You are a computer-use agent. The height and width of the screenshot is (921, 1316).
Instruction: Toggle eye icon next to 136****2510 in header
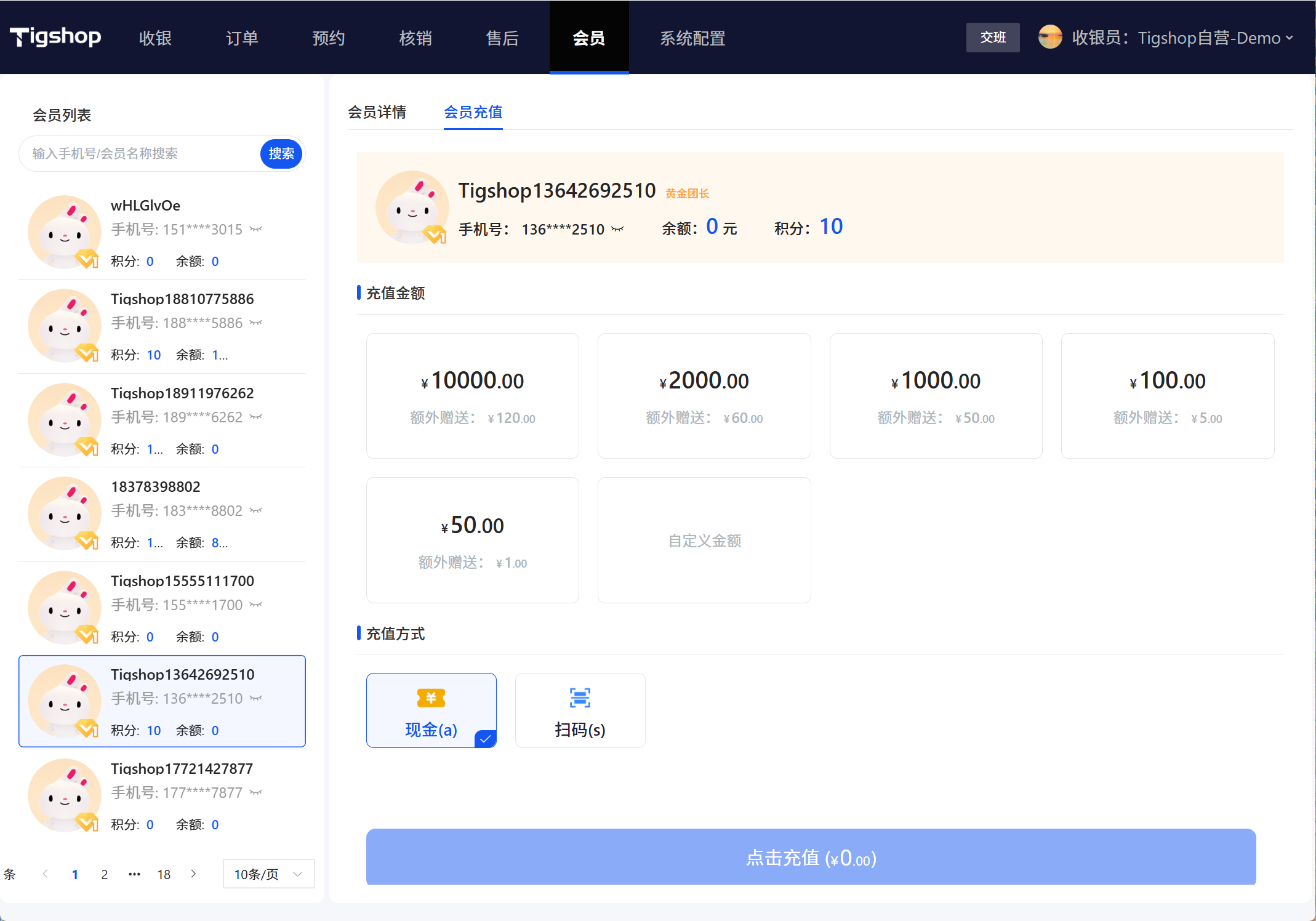[x=617, y=230]
